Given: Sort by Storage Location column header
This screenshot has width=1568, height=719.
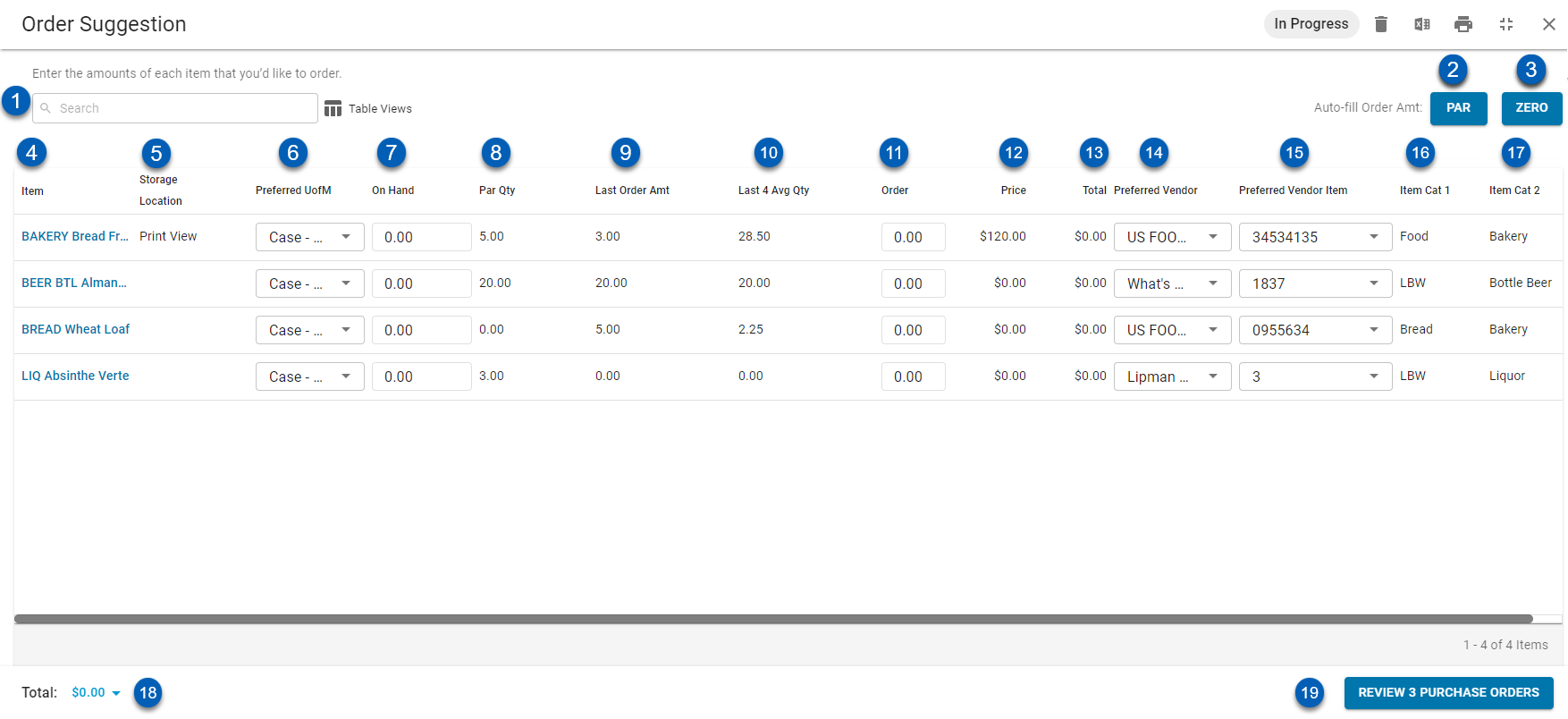Looking at the screenshot, I should tap(161, 190).
